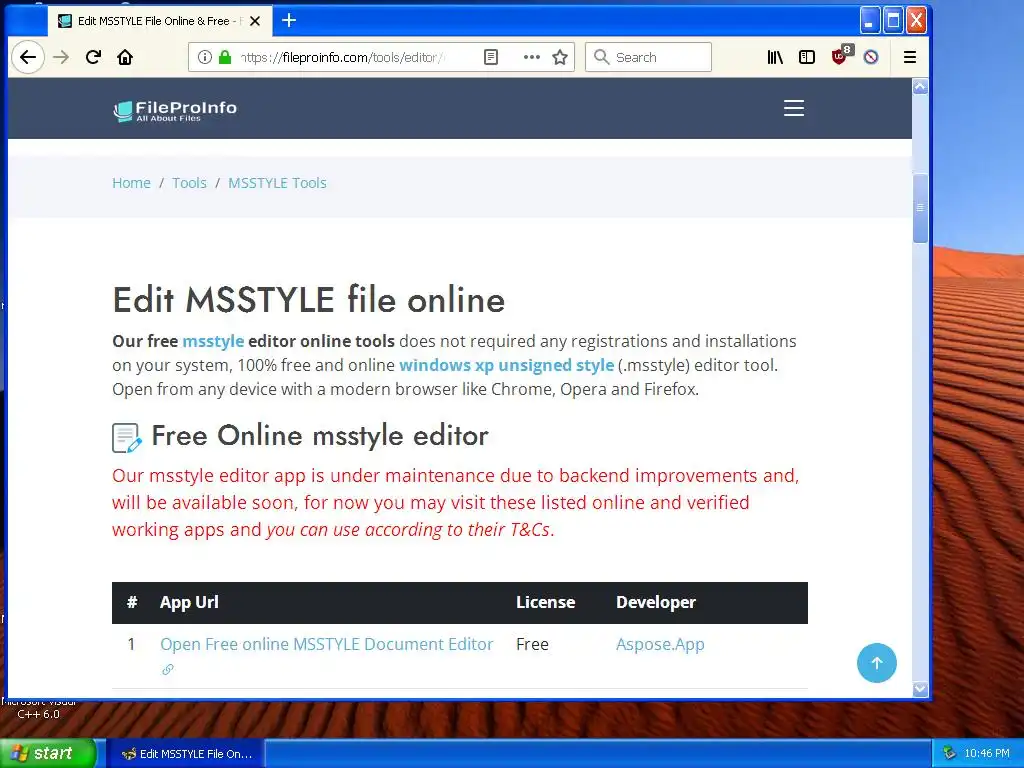Image resolution: width=1024 pixels, height=768 pixels.
Task: Open Firefox hamburger menu
Action: [x=909, y=57]
